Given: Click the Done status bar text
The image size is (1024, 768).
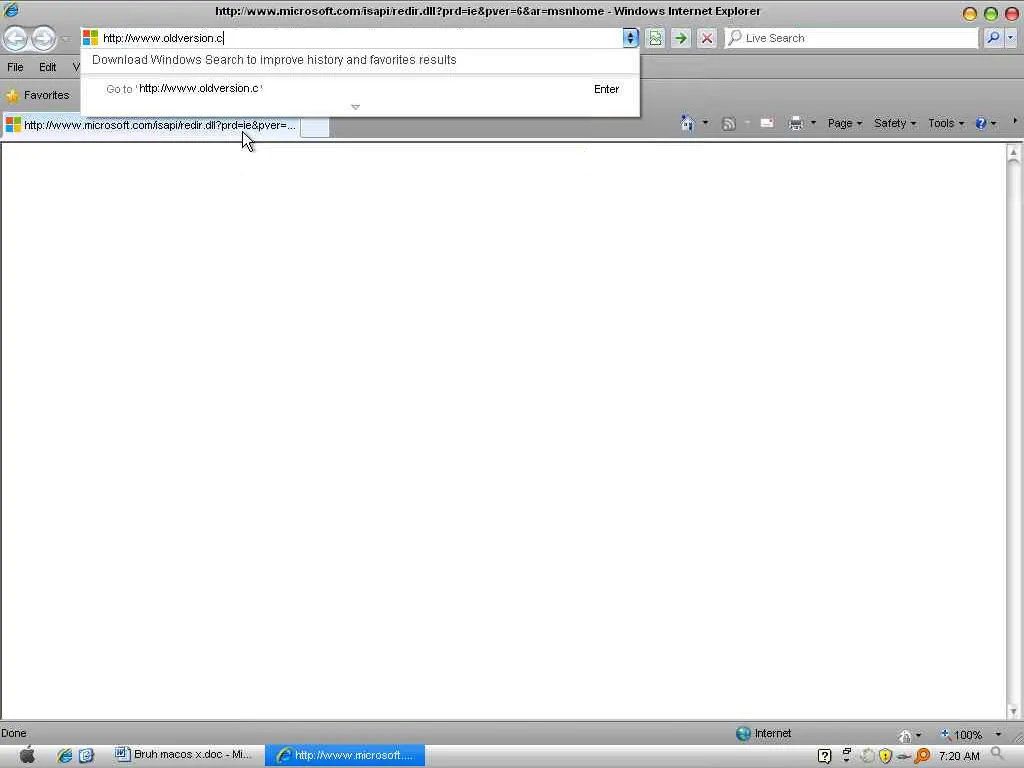Looking at the screenshot, I should 14,733.
